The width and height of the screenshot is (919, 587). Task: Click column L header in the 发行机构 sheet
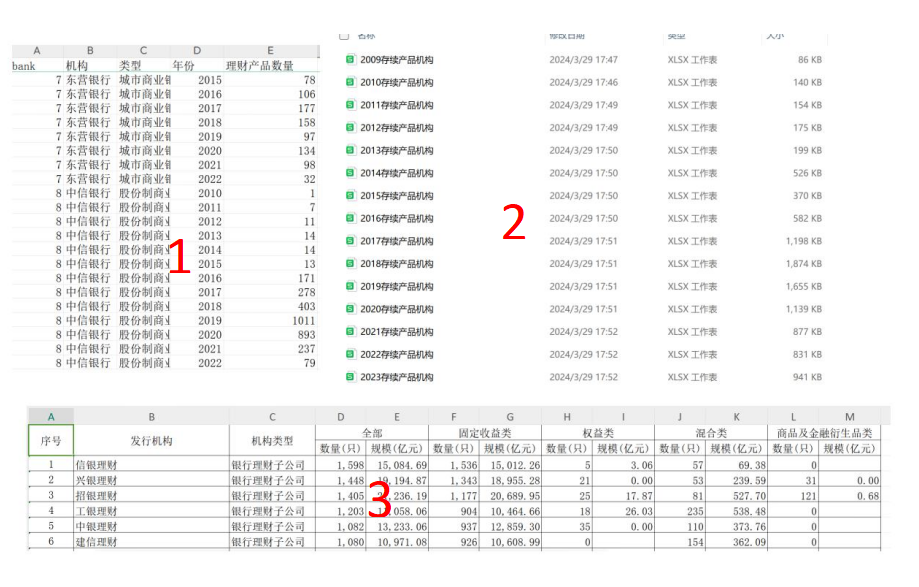coord(793,417)
